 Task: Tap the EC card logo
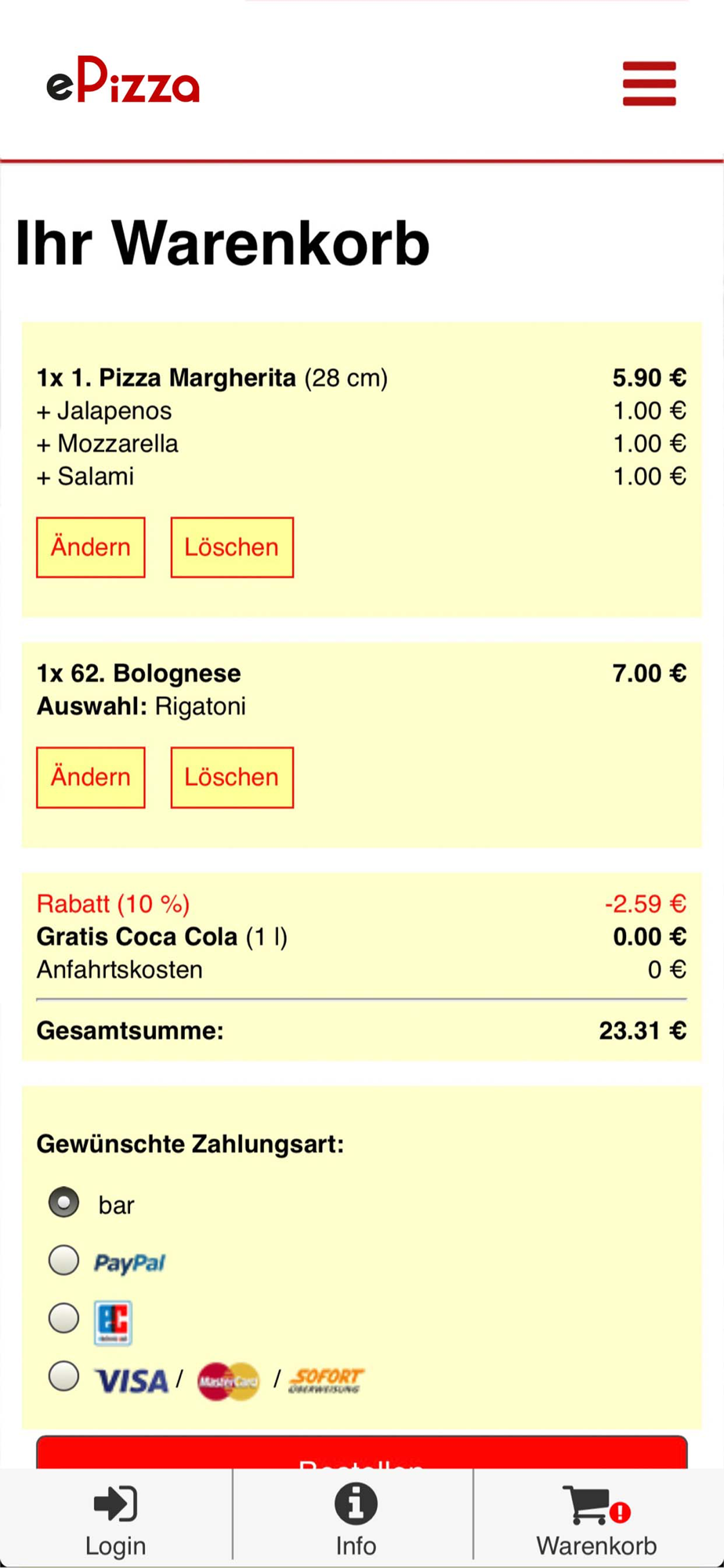[x=113, y=1323]
